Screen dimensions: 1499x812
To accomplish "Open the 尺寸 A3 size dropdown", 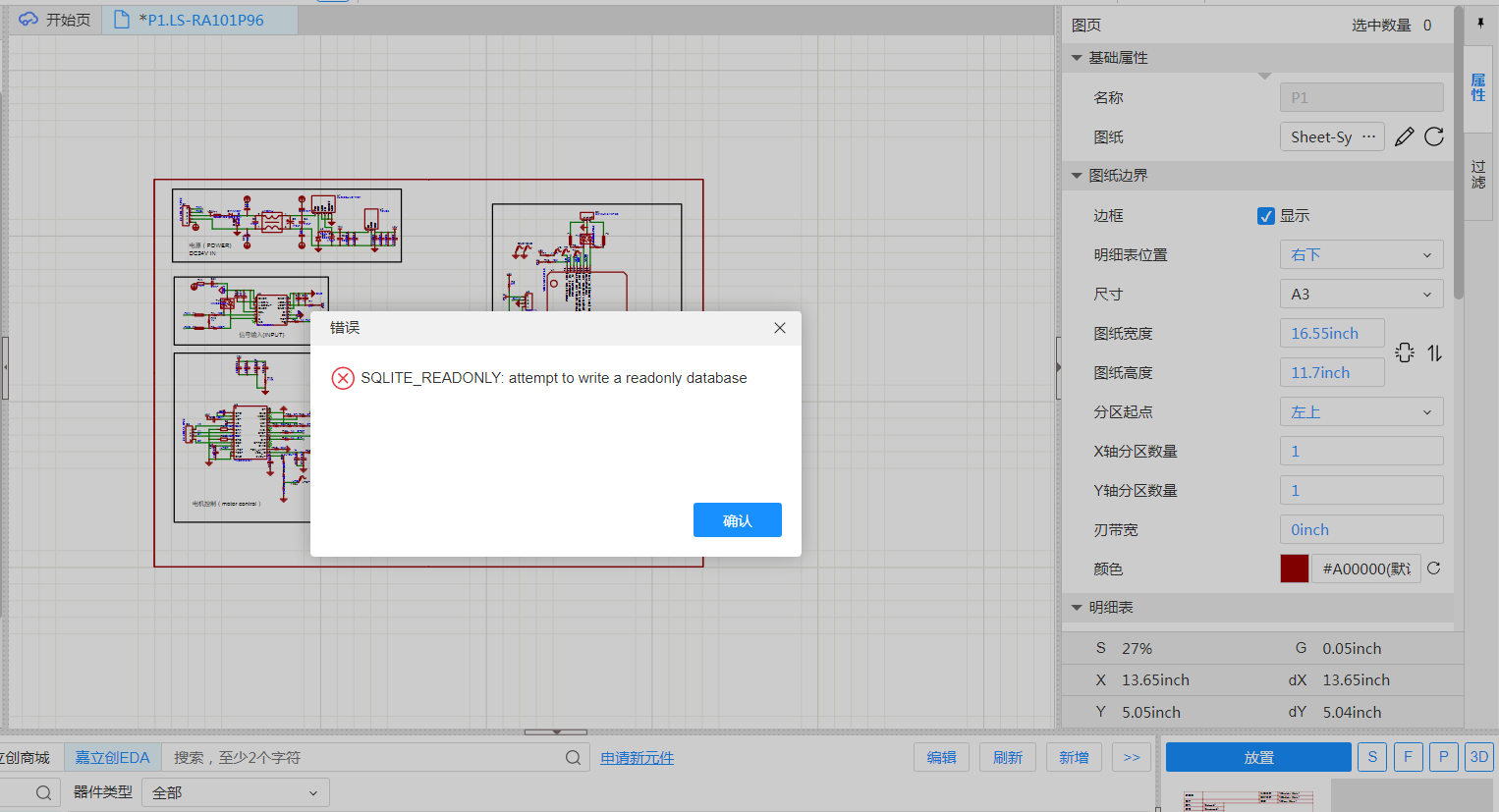I will click(x=1360, y=294).
